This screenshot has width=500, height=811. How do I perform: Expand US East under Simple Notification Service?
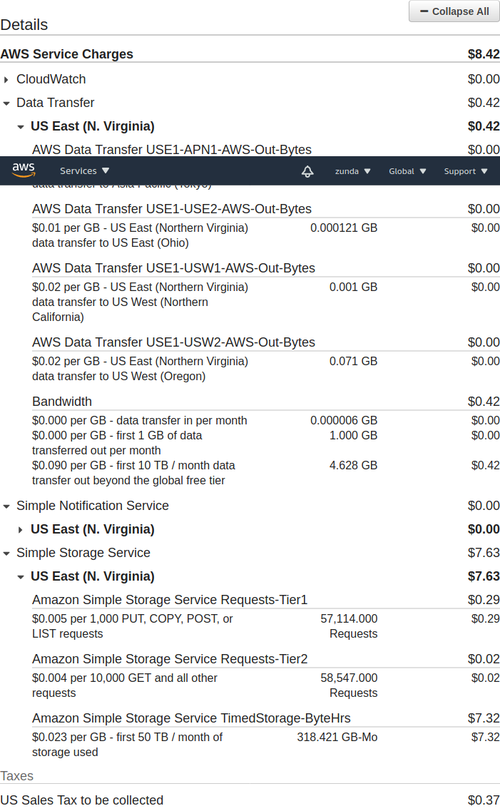pyautogui.click(x=21, y=530)
